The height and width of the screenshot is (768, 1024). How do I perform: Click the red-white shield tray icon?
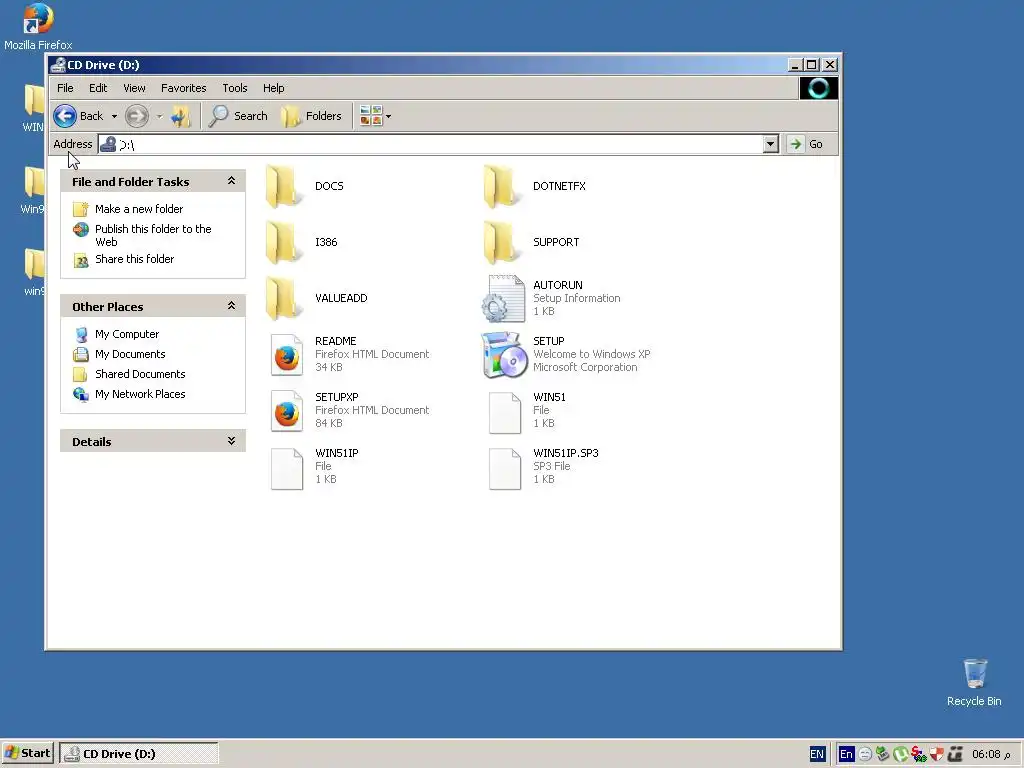[x=936, y=754]
